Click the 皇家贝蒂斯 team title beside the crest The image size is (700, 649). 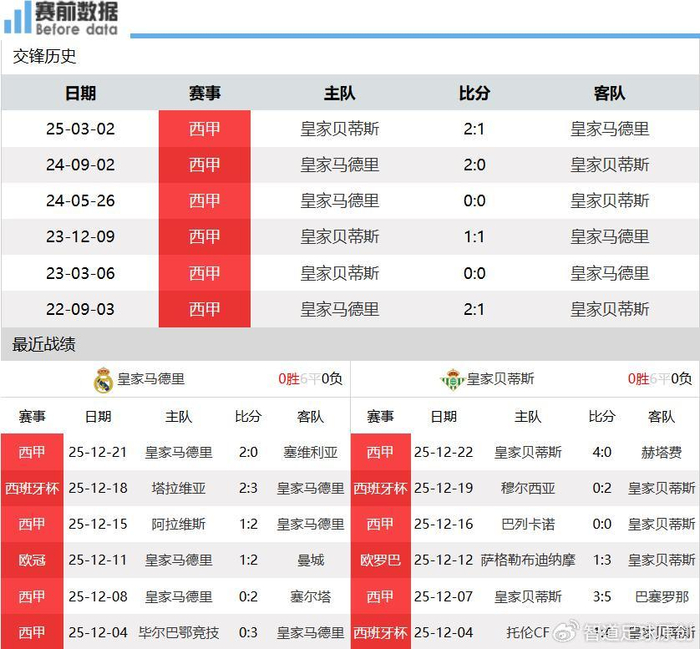(x=500, y=379)
